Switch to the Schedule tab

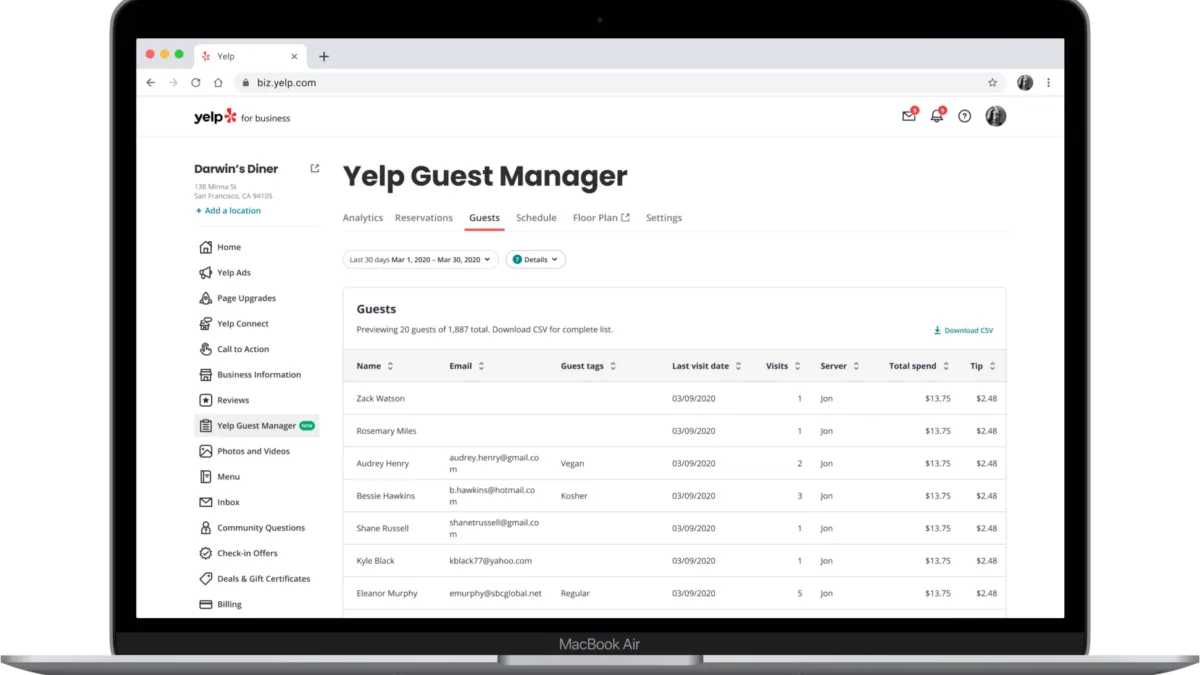536,218
